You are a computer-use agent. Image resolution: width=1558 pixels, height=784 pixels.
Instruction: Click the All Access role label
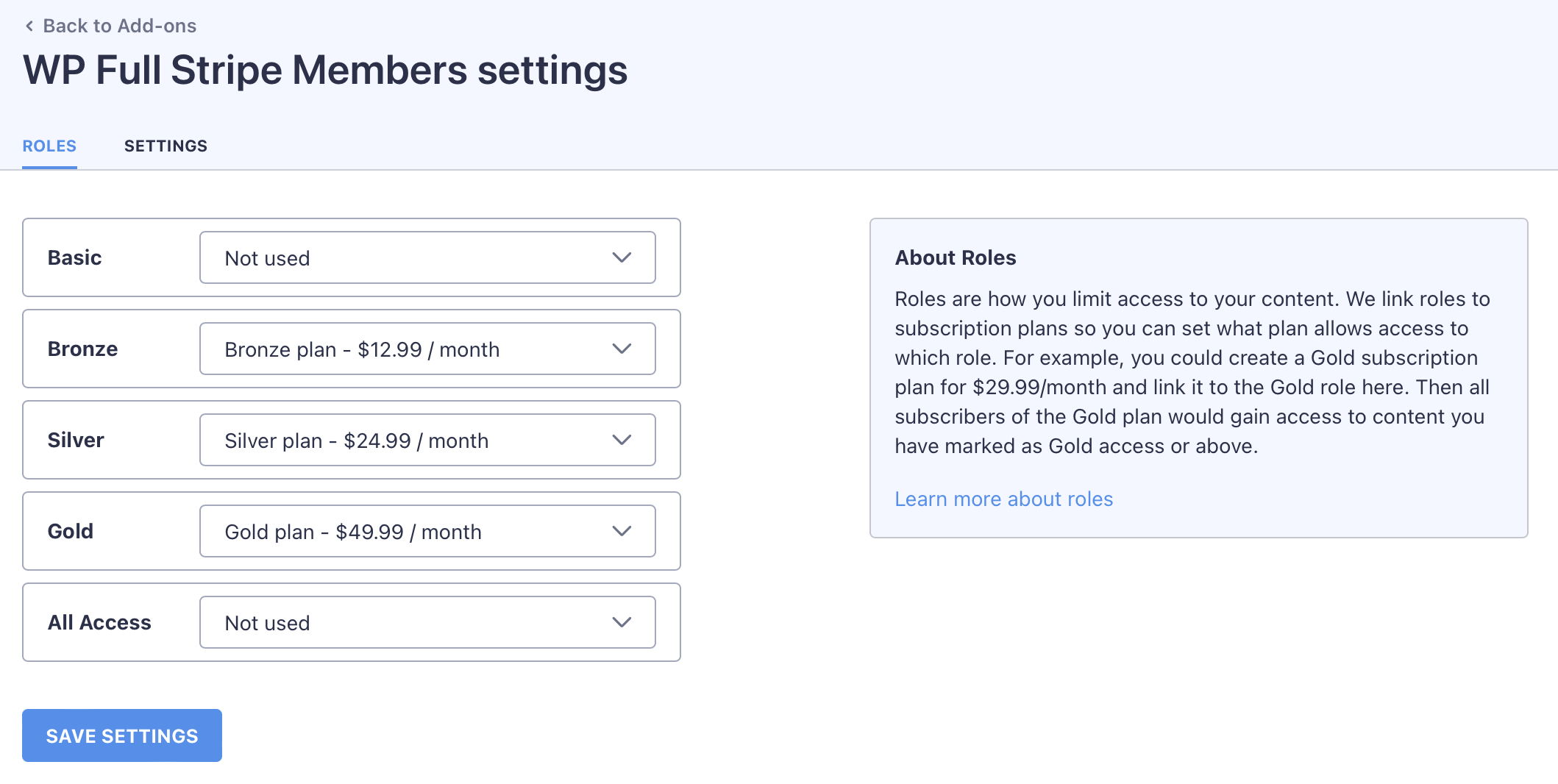click(x=99, y=623)
